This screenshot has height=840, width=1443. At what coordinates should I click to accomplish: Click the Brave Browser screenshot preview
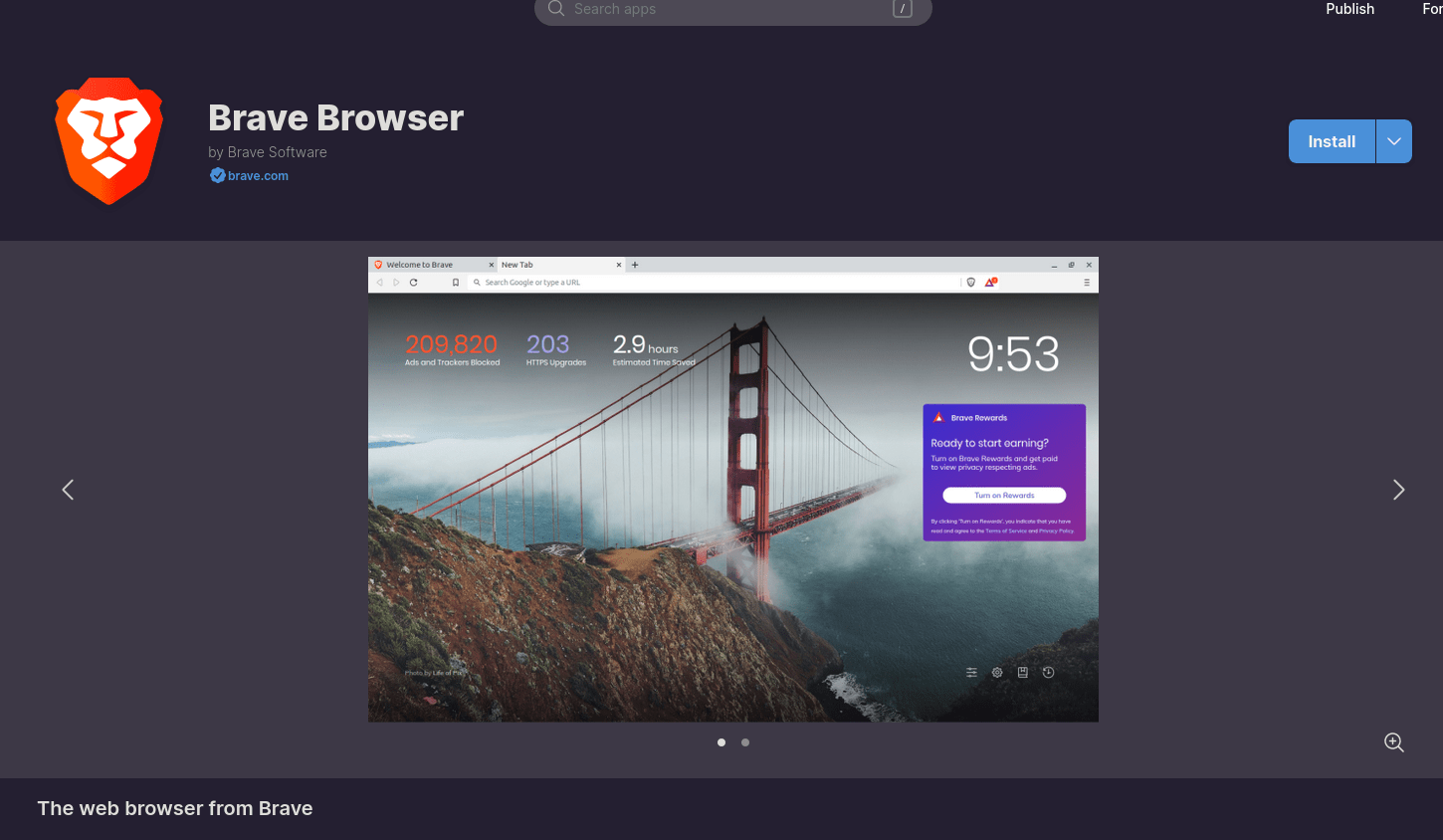(733, 490)
